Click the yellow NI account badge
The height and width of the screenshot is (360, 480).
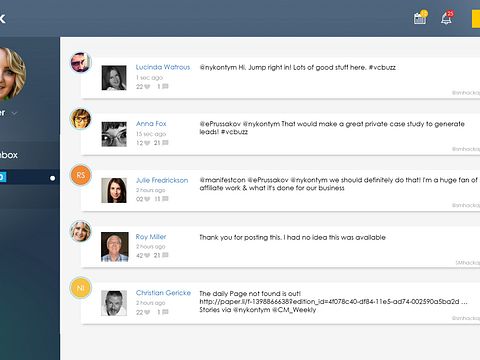(81, 288)
